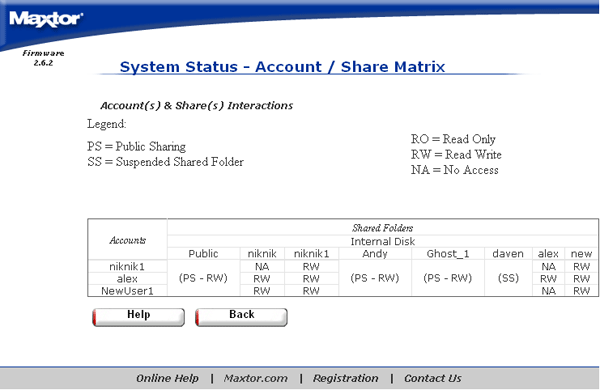Click NewUser1 row's NA cell under alex column
The width and height of the screenshot is (600, 390).
548,291
